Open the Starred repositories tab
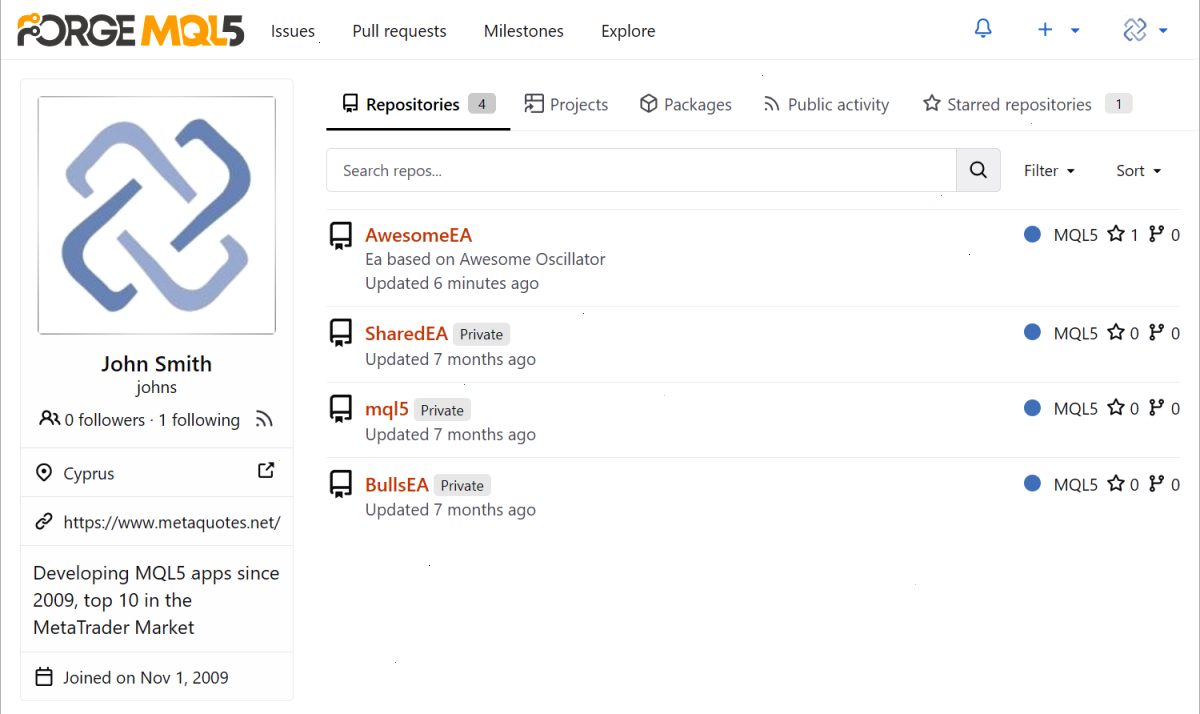The height and width of the screenshot is (714, 1200). (x=1027, y=104)
